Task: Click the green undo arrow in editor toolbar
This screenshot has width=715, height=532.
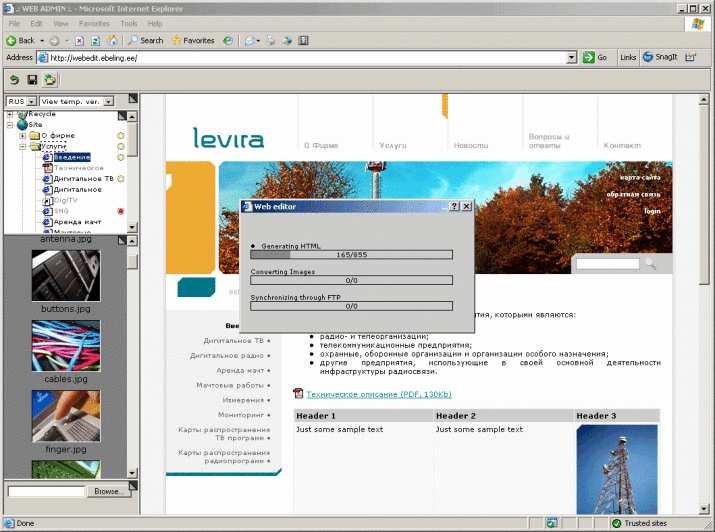Action: [15, 80]
